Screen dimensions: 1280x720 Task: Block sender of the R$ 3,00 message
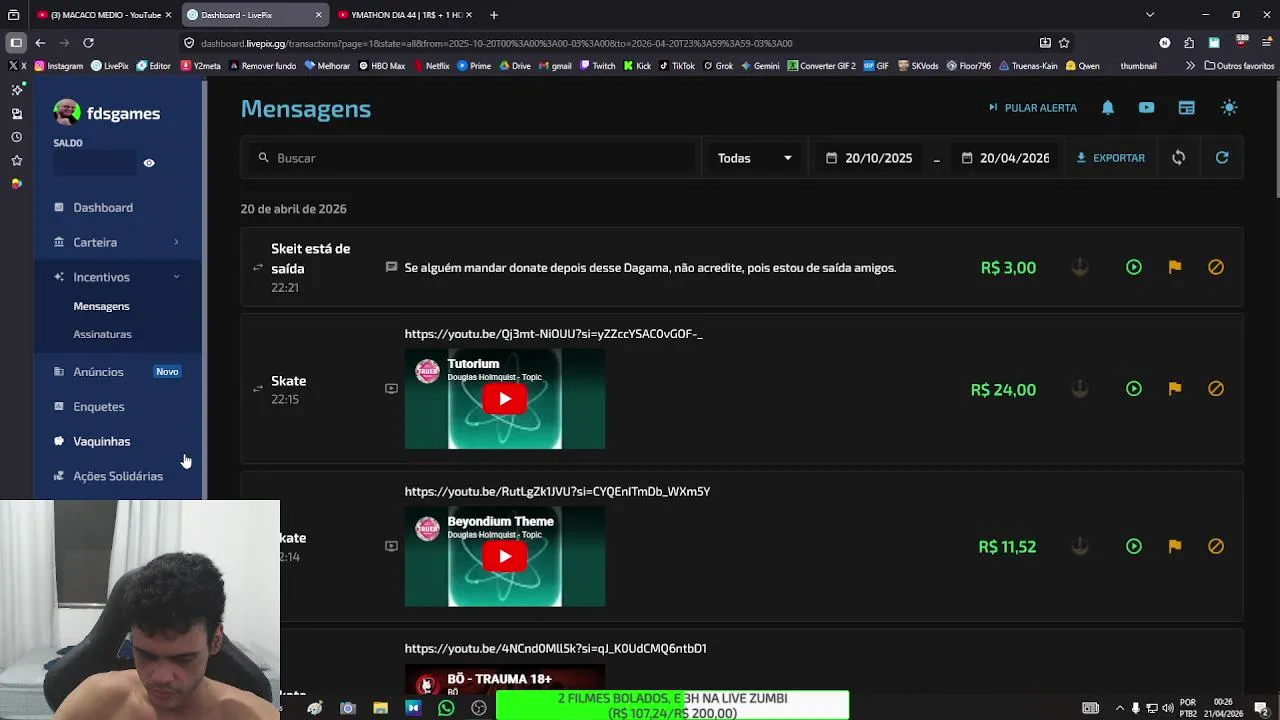coord(1216,268)
